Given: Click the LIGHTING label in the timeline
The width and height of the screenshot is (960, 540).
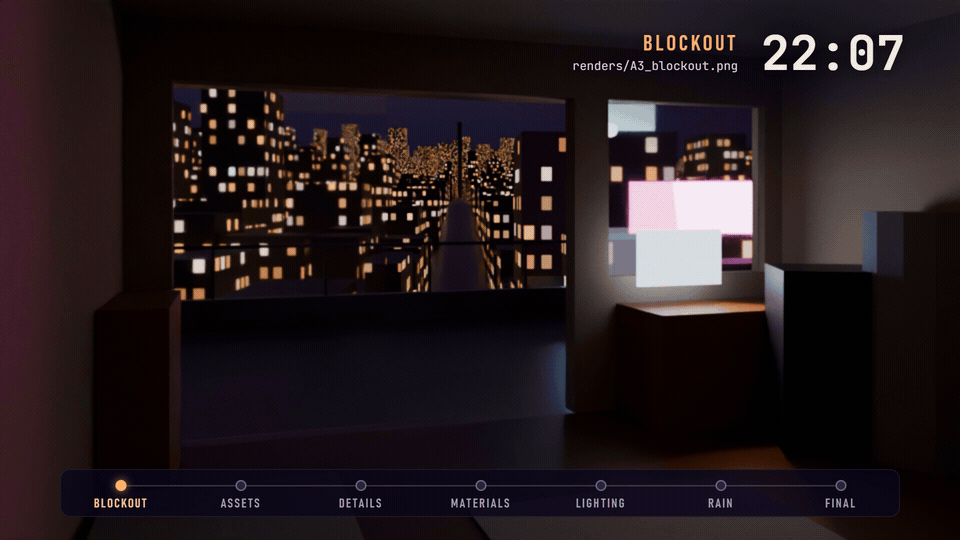Looking at the screenshot, I should [x=601, y=503].
